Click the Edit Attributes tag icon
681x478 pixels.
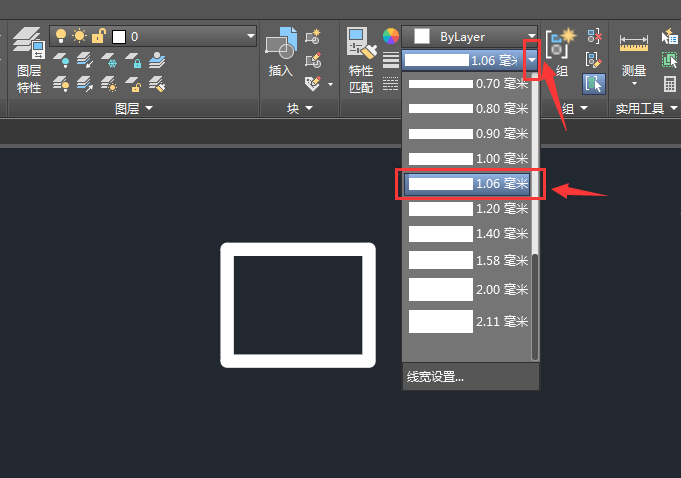tap(313, 83)
